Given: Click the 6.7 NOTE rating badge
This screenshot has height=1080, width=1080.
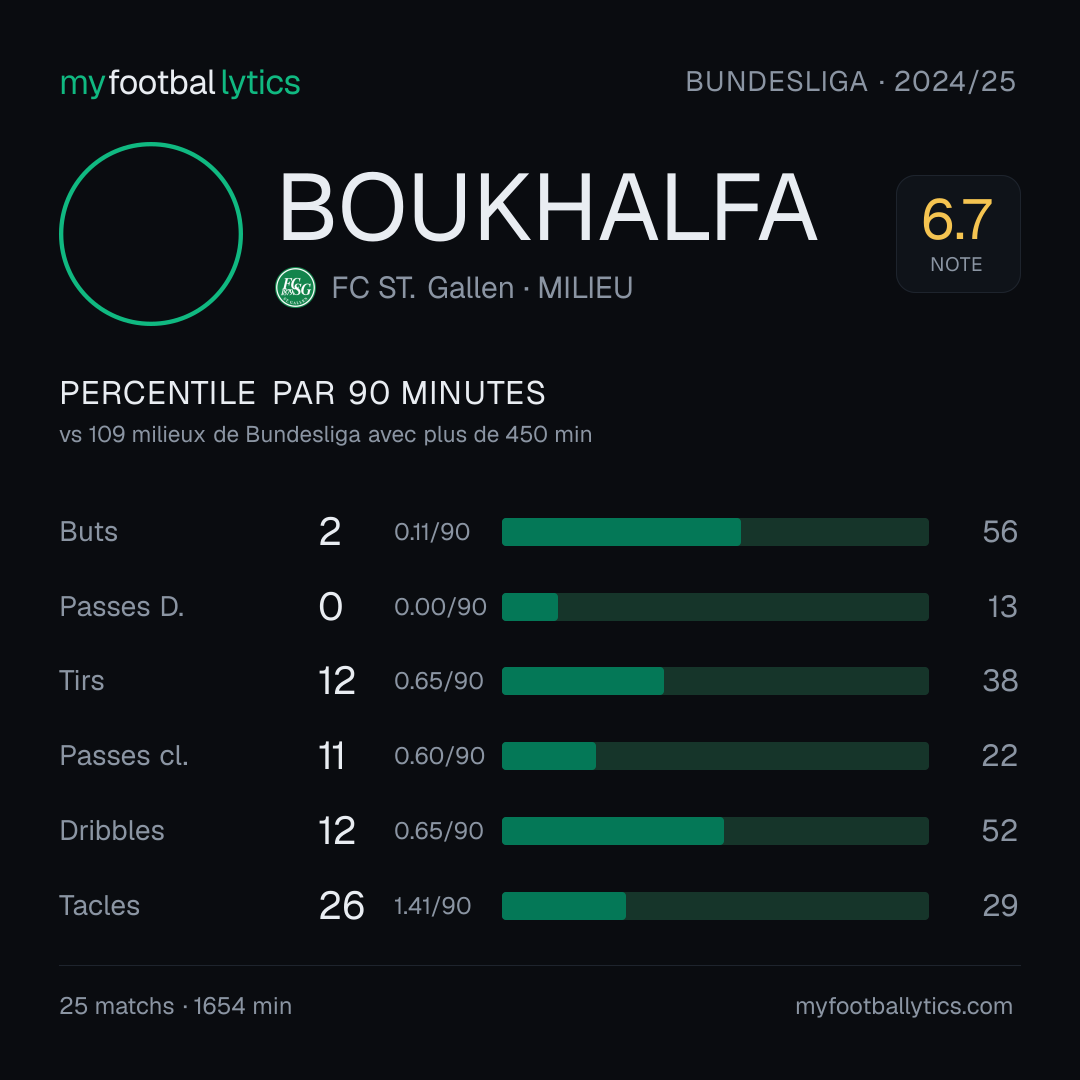Looking at the screenshot, I should point(958,234).
